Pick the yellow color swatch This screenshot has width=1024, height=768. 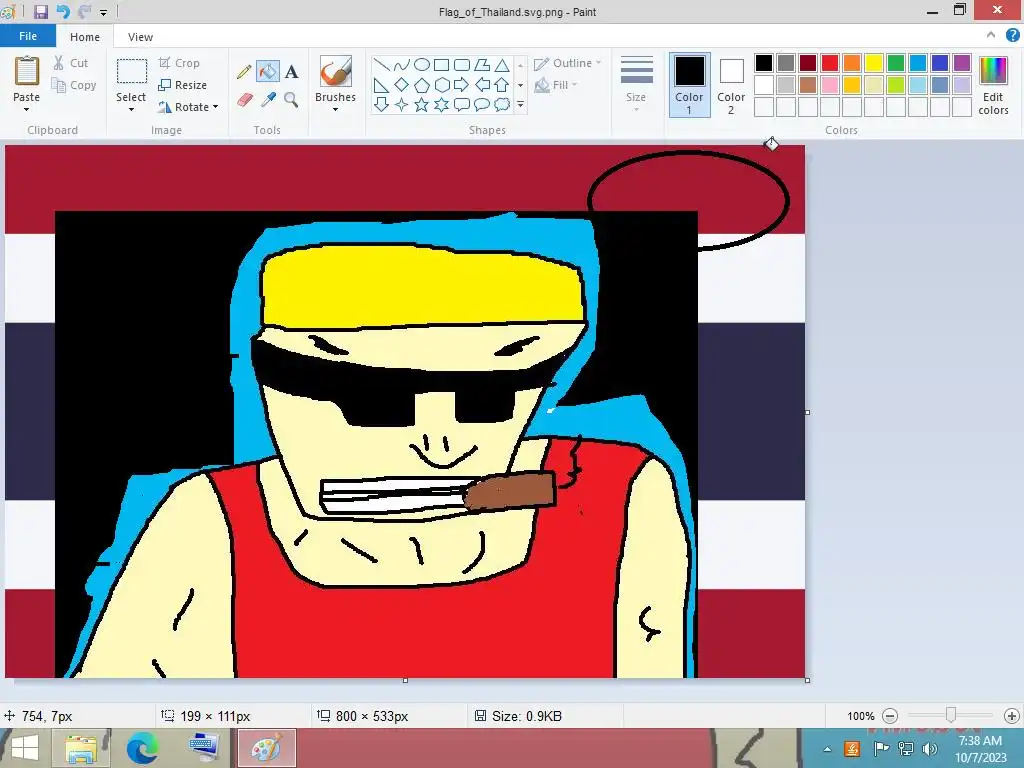(x=874, y=63)
